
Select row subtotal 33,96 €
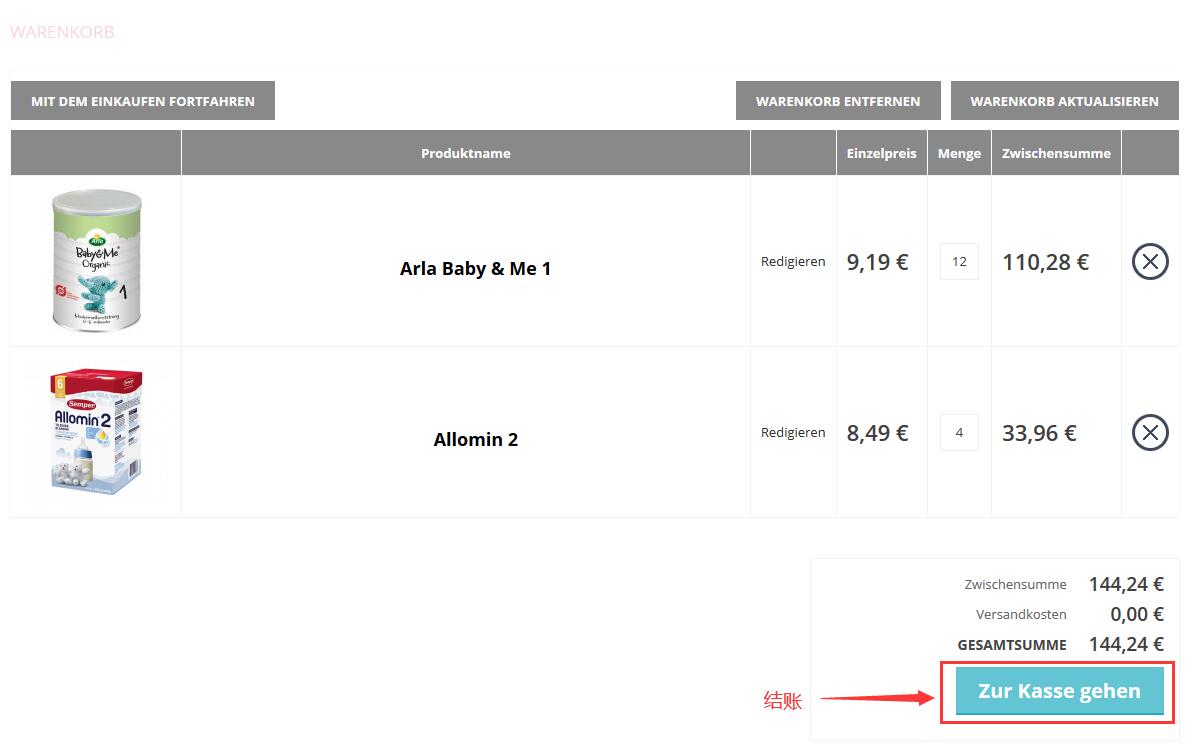click(x=1039, y=434)
